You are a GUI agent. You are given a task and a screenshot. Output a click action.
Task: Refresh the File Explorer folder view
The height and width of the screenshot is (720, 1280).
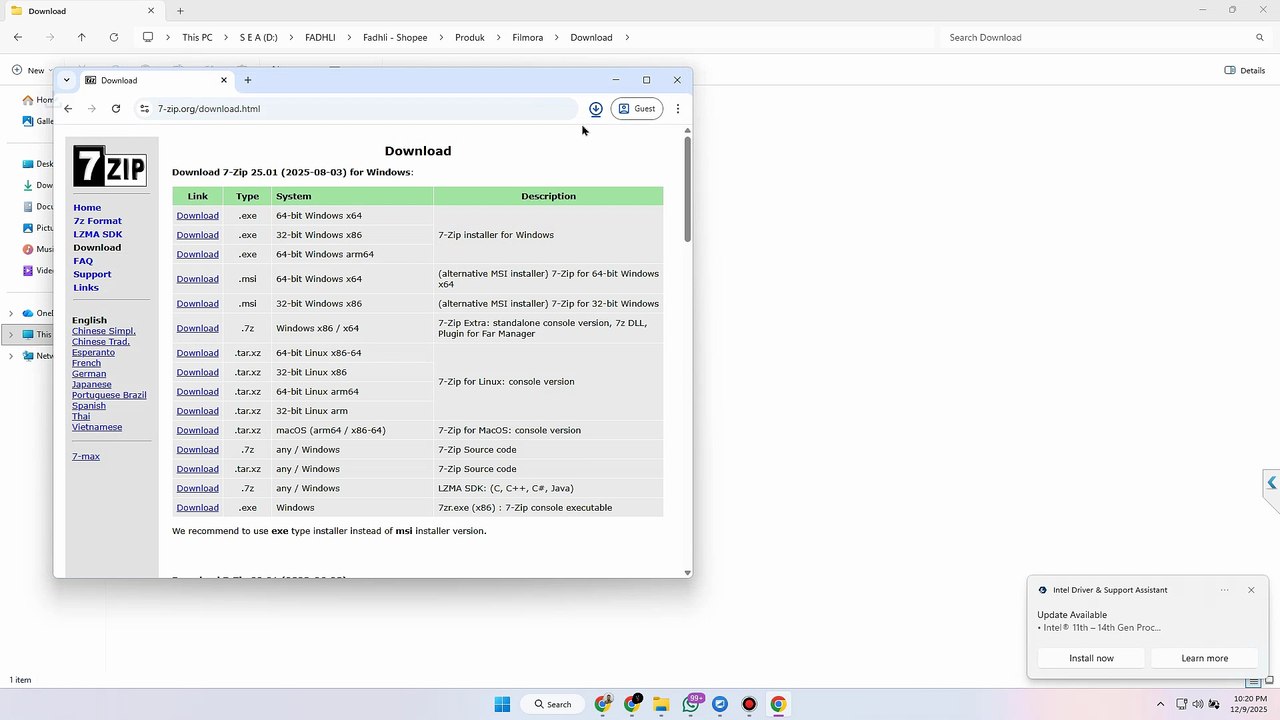[x=114, y=37]
